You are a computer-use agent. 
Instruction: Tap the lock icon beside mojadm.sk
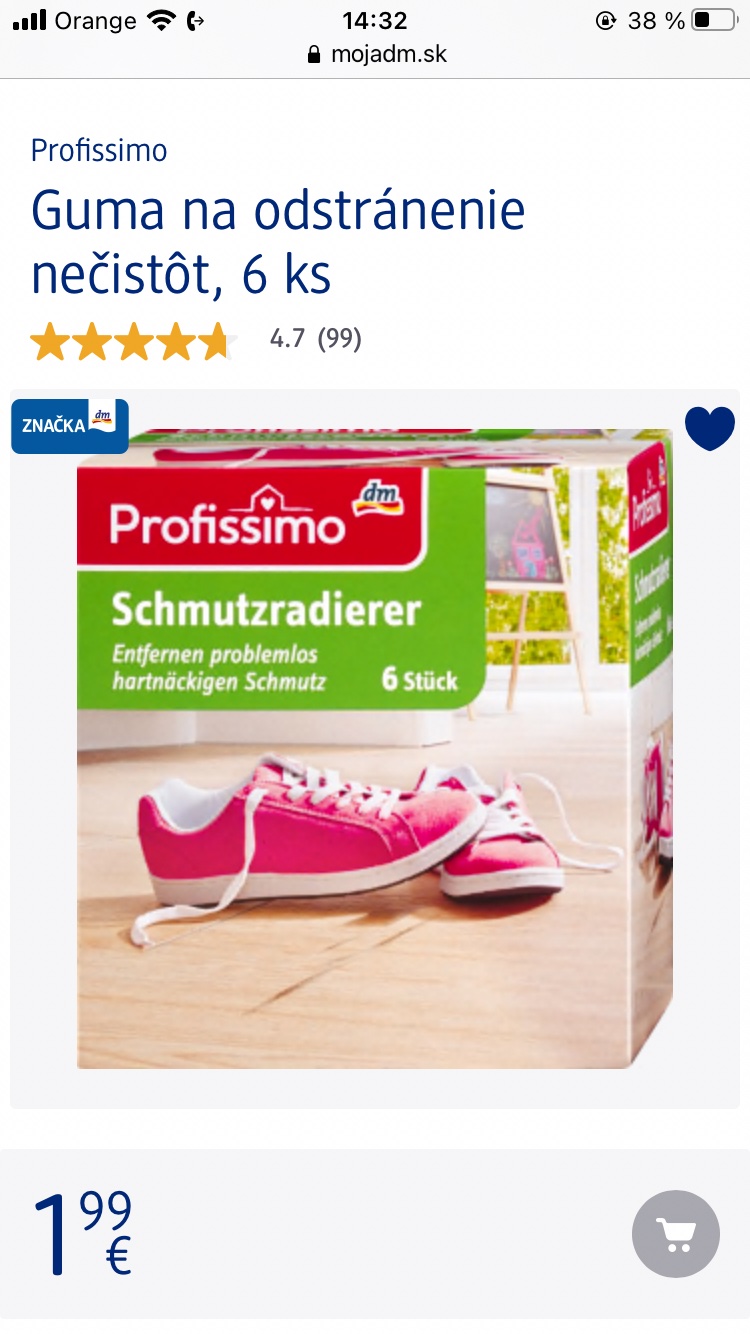click(x=315, y=54)
